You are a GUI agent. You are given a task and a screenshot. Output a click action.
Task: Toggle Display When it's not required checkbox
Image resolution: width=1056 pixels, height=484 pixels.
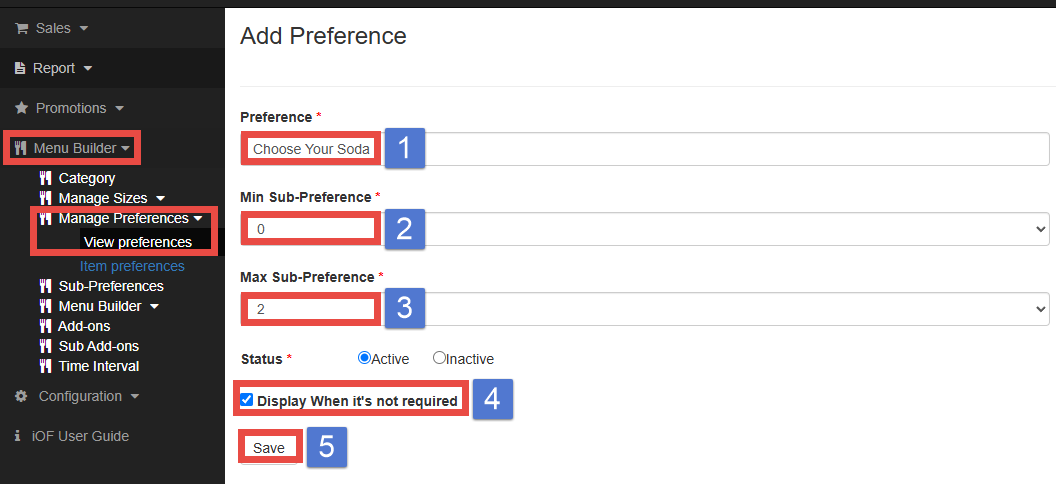pos(247,400)
